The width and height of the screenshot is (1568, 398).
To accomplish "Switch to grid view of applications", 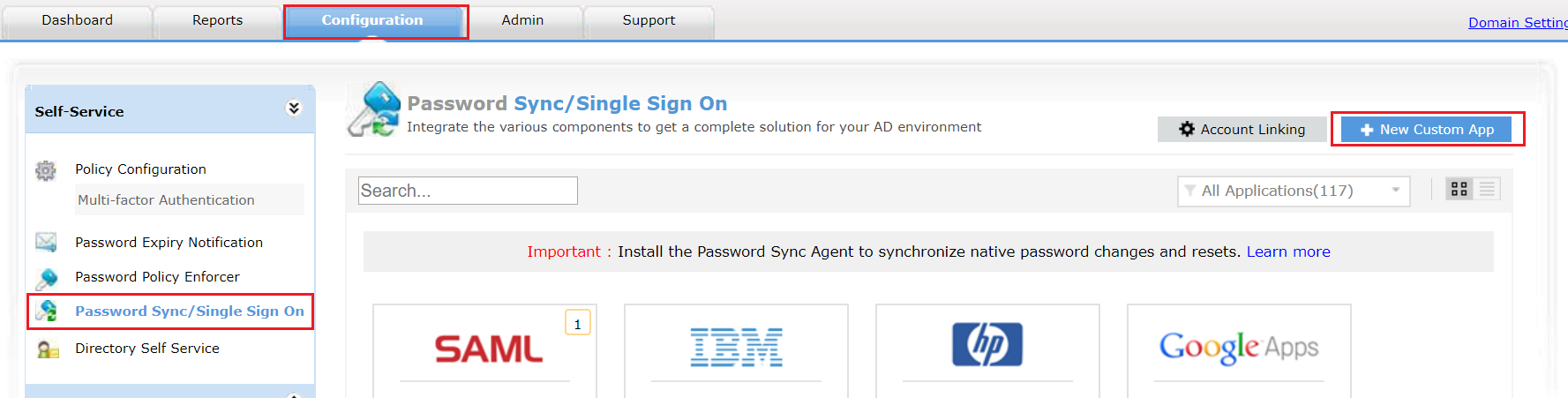I will coord(1459,189).
